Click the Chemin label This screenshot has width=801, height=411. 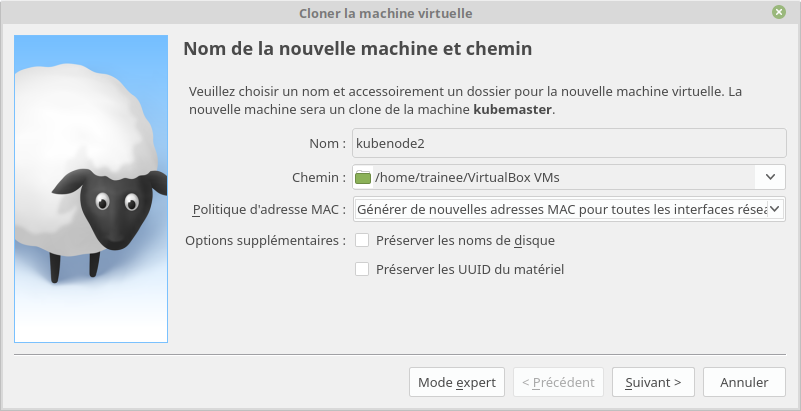(x=318, y=177)
